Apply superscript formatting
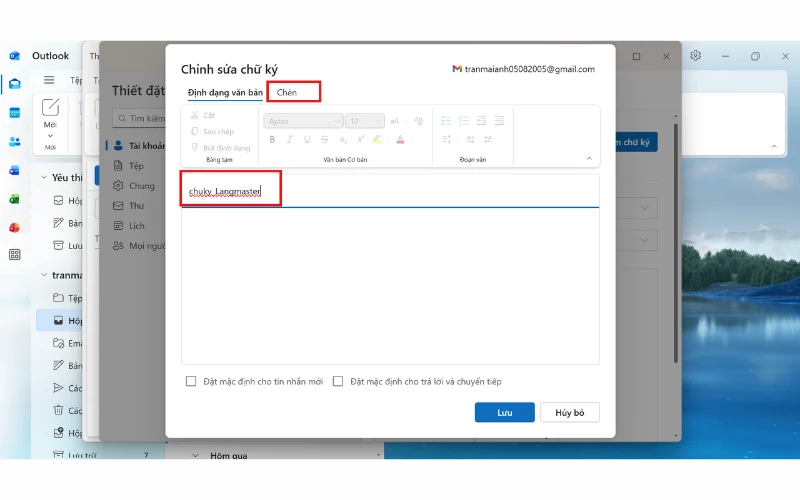800x500 pixels. coord(360,140)
